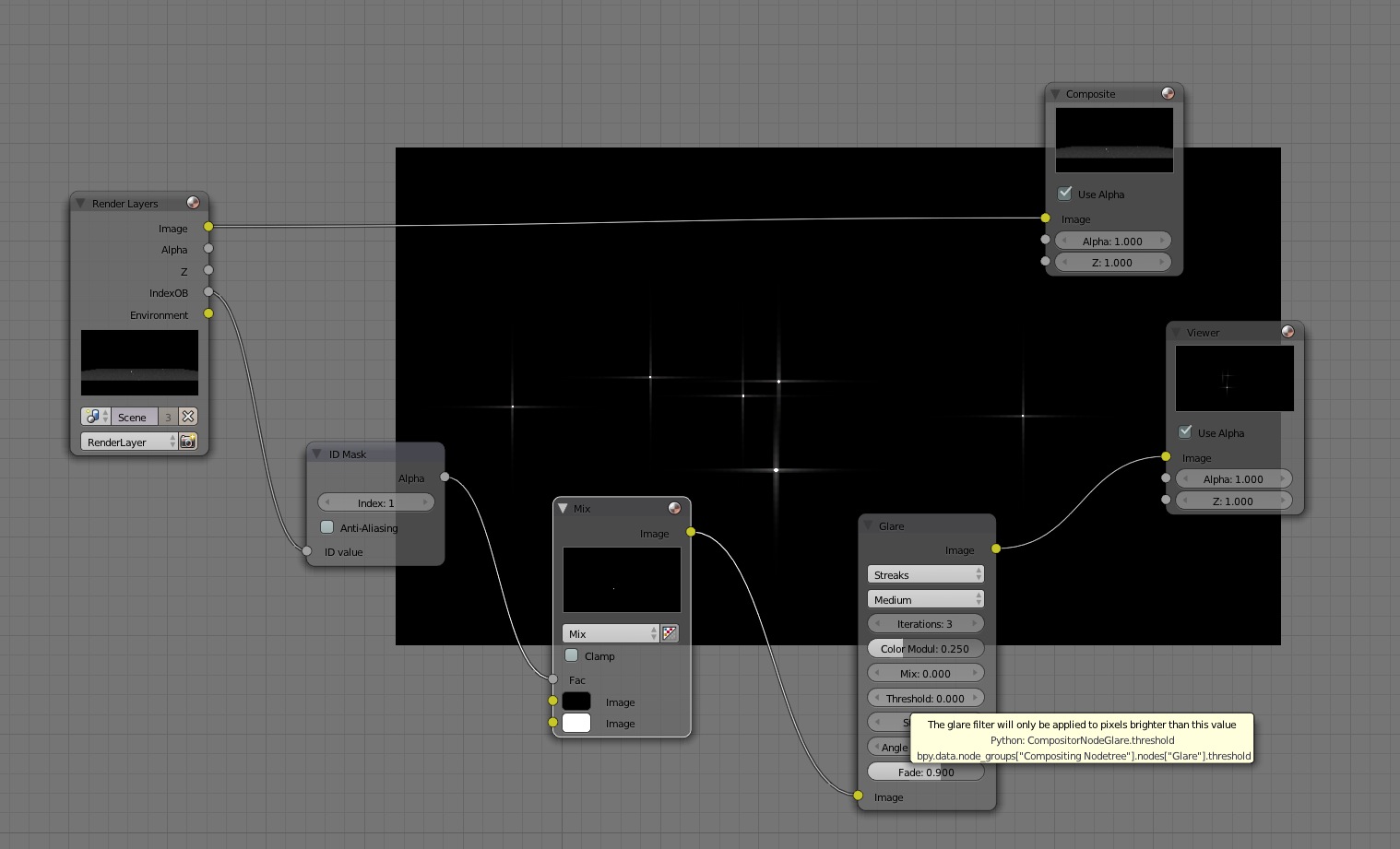Click the Mix: 0.000 field in Glare
This screenshot has height=849, width=1400.
tap(926, 674)
